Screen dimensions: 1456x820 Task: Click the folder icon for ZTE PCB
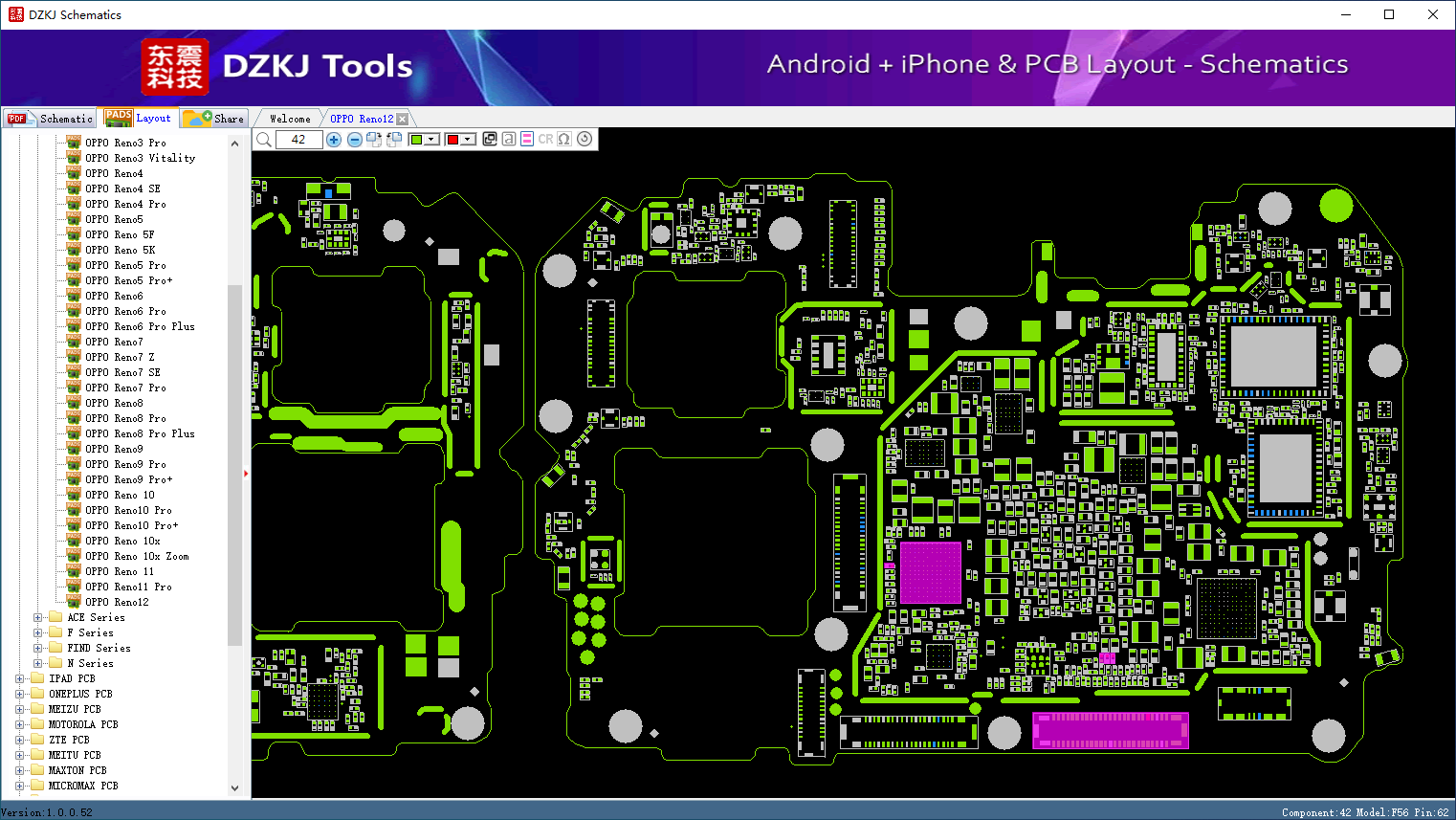click(37, 740)
